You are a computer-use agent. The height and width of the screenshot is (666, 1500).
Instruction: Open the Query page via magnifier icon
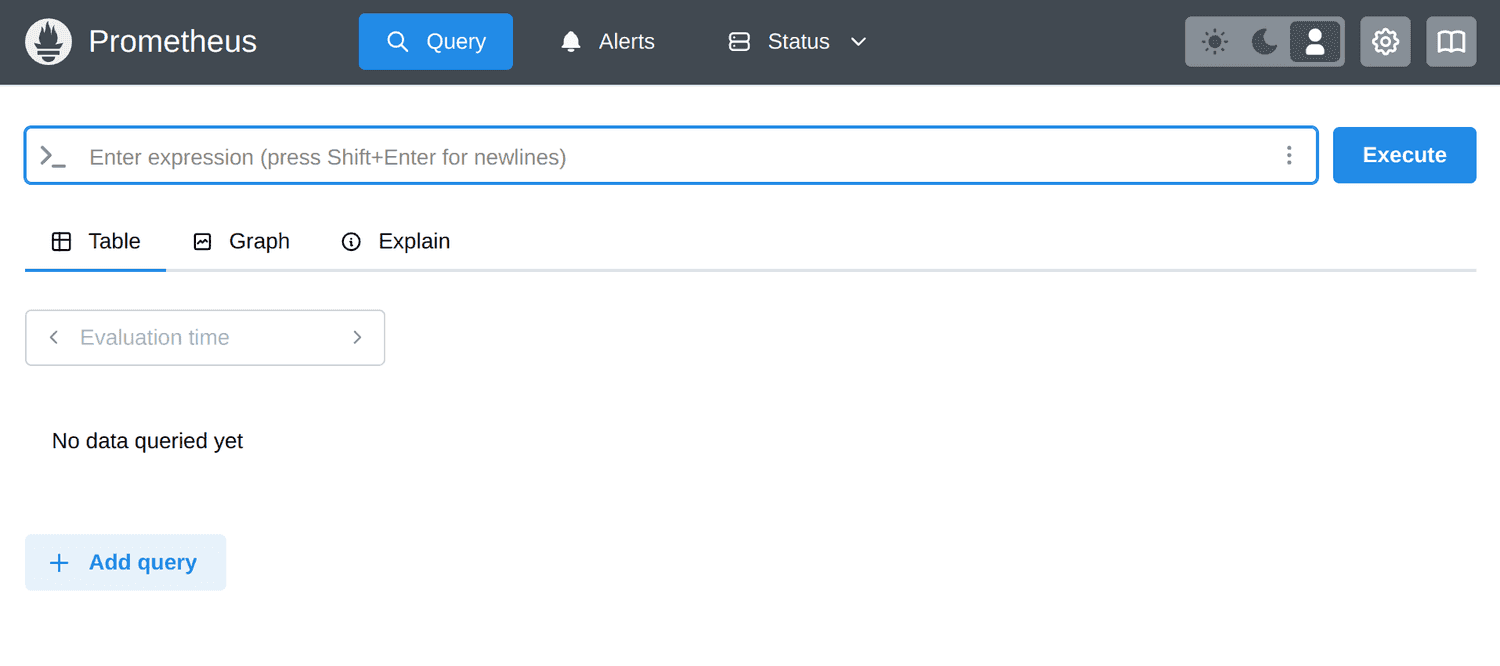click(398, 41)
